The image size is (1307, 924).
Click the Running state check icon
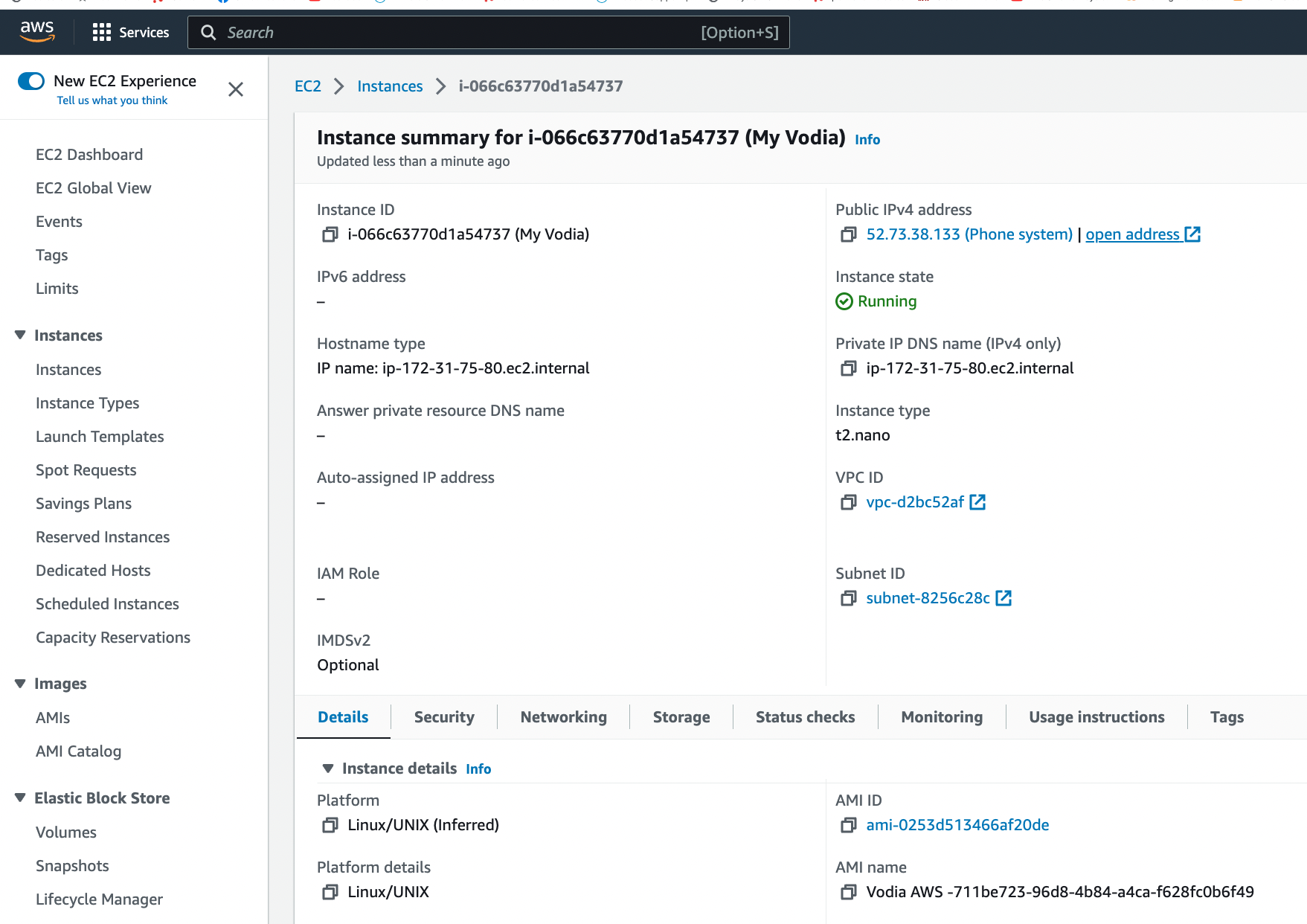pyautogui.click(x=844, y=301)
